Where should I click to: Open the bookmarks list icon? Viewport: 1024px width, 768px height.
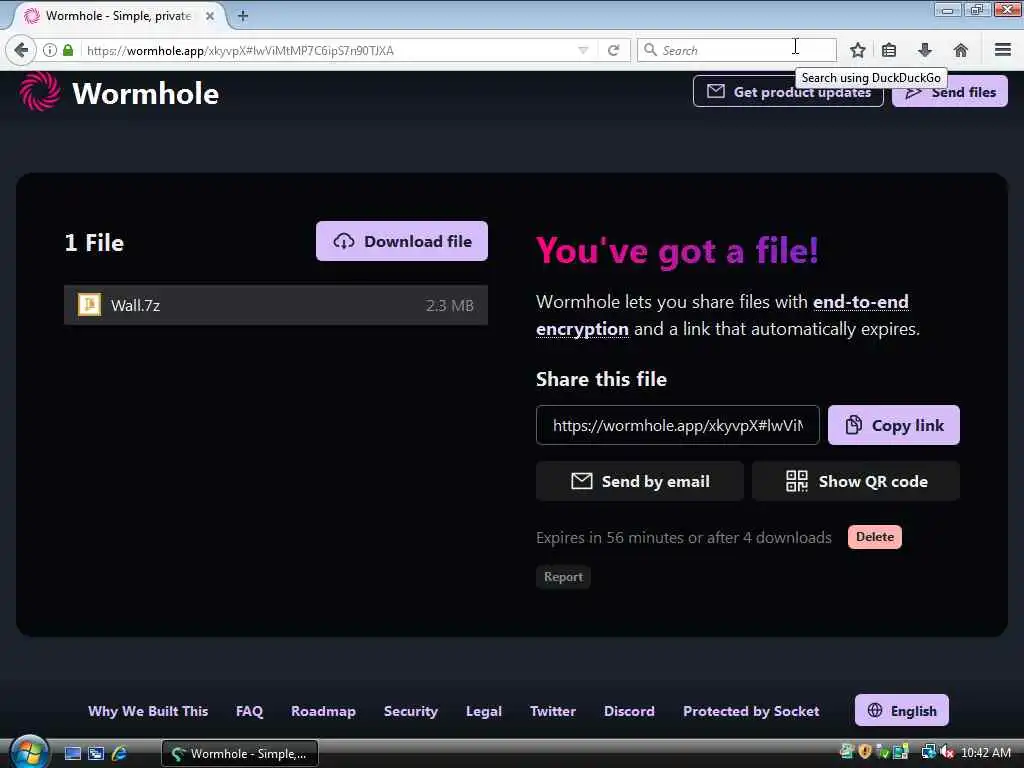click(x=889, y=50)
